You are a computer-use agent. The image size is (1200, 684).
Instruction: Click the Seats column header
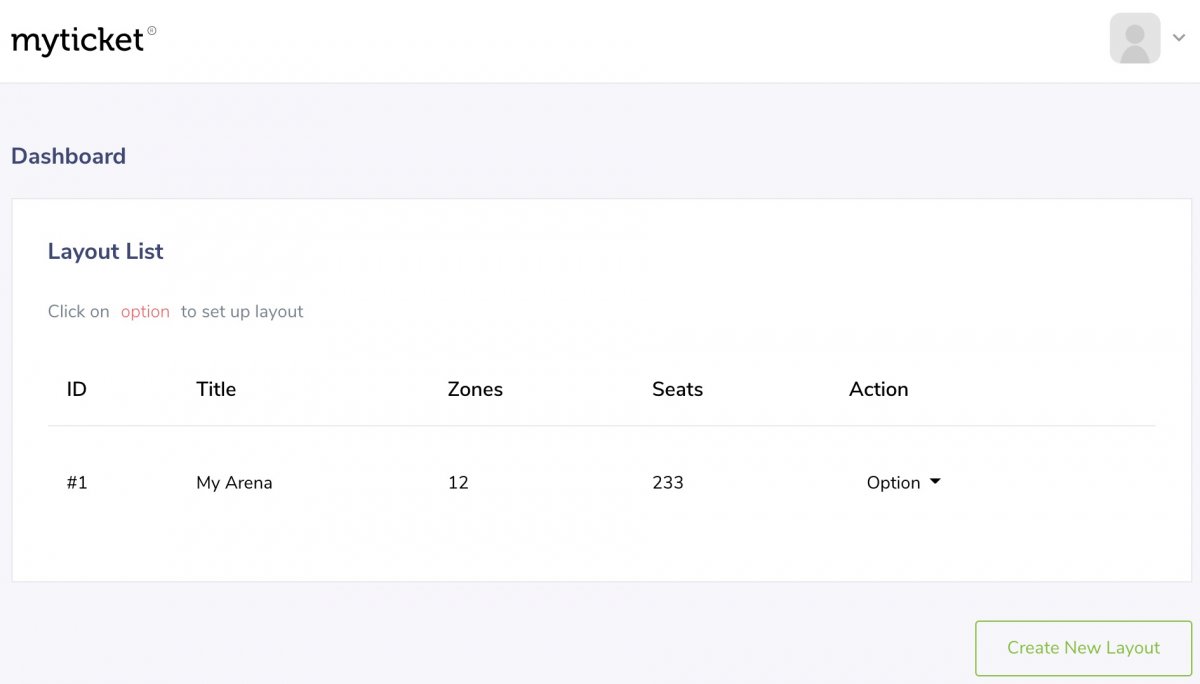click(677, 389)
